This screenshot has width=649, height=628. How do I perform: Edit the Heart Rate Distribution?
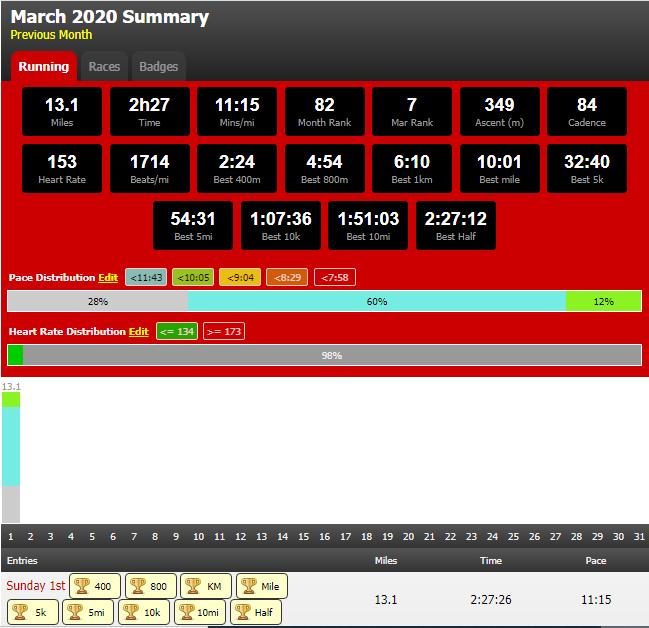(139, 332)
